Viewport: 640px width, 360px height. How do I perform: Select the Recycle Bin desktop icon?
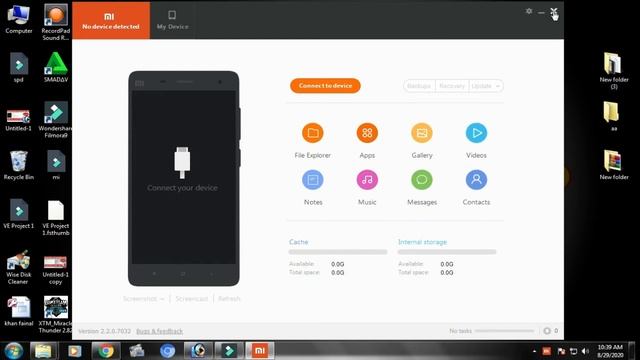[x=18, y=165]
